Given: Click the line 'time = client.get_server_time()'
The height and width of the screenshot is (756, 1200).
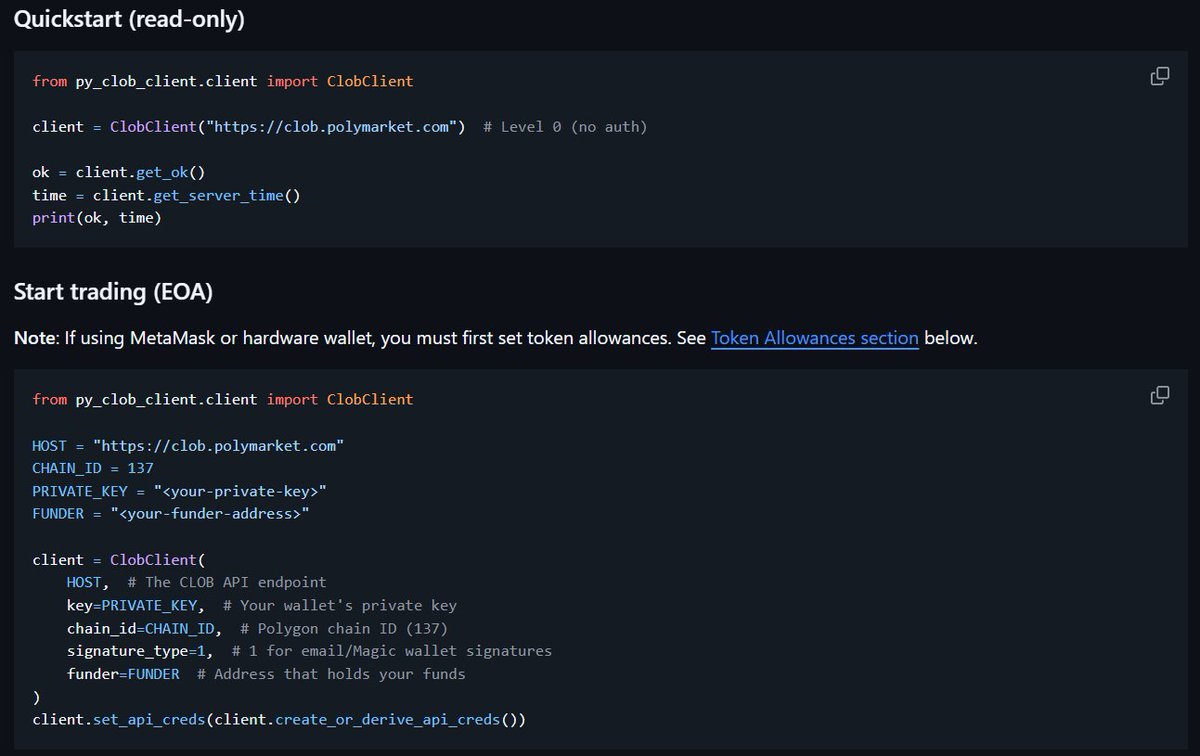Looking at the screenshot, I should click(166, 195).
